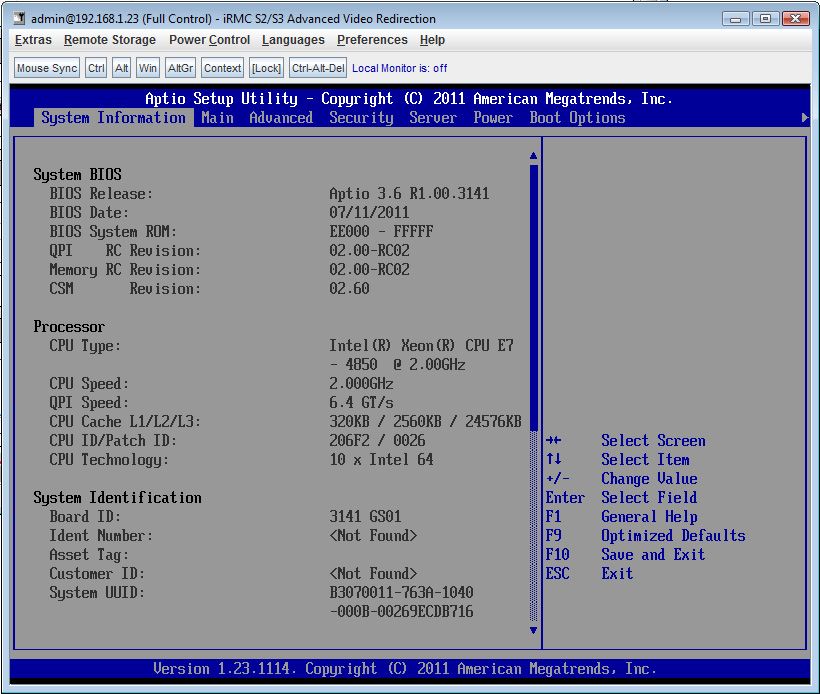Click the Ident Number label
The width and height of the screenshot is (820, 694).
click(101, 536)
